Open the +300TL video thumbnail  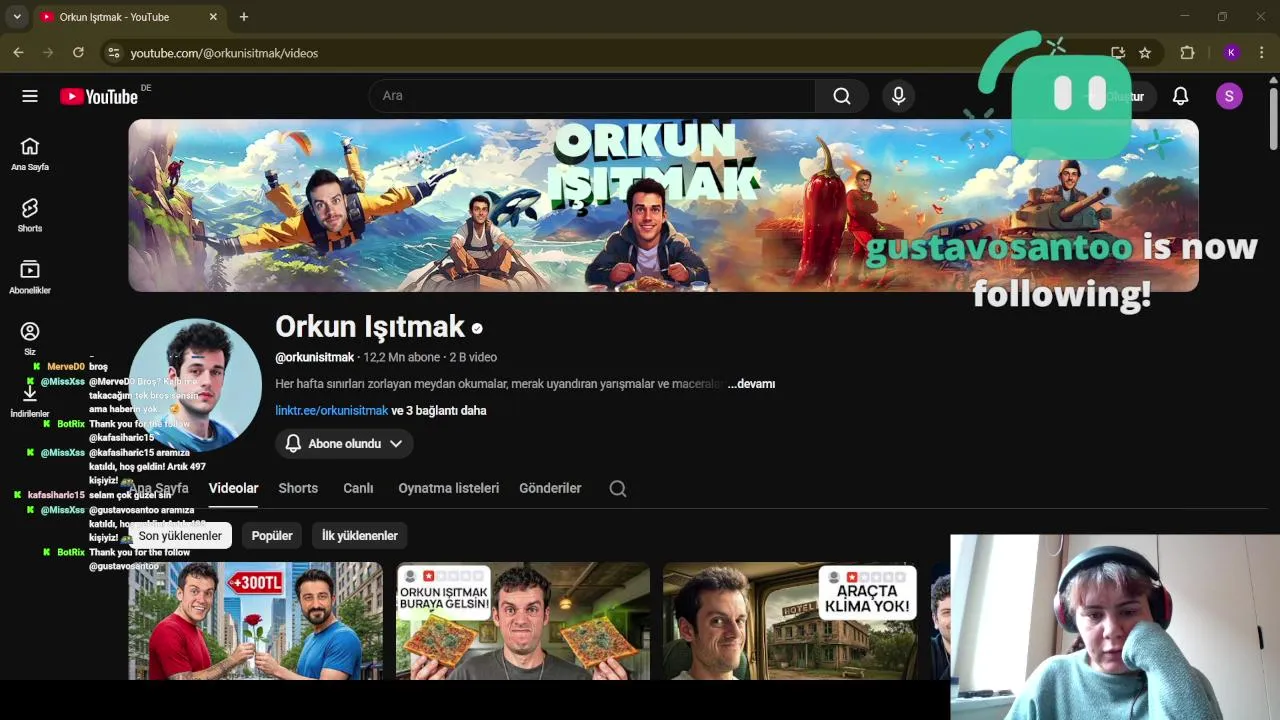coord(255,621)
